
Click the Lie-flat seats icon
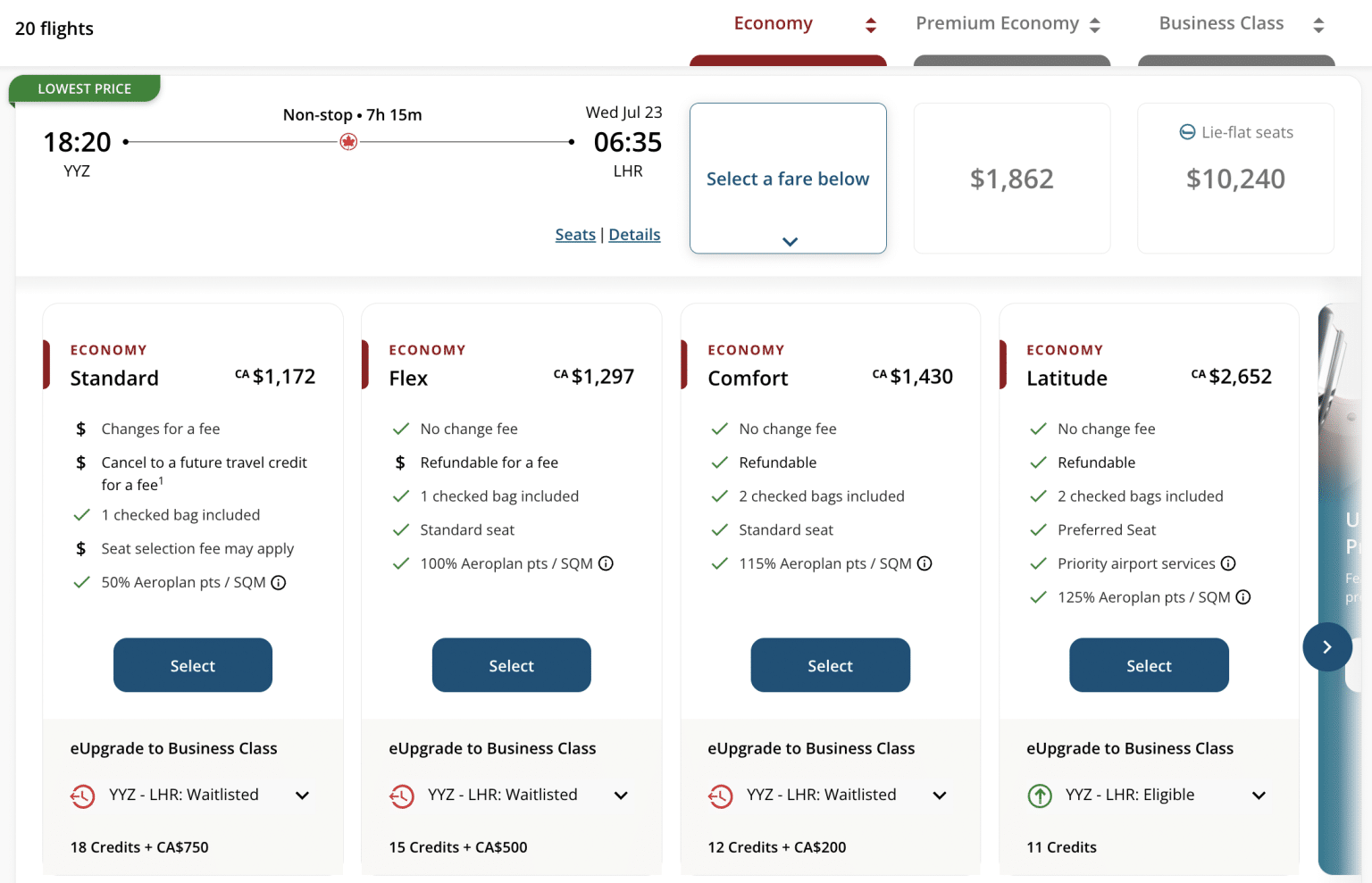coord(1187,131)
